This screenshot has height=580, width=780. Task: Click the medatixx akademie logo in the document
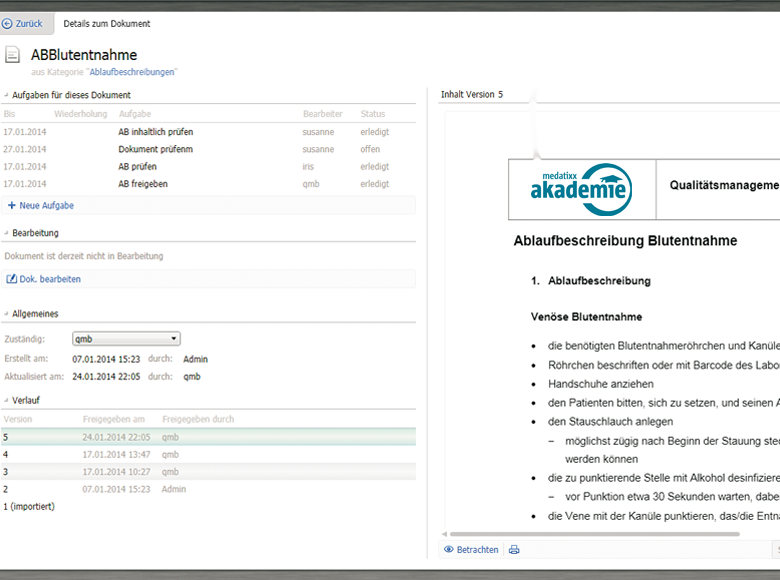point(581,188)
